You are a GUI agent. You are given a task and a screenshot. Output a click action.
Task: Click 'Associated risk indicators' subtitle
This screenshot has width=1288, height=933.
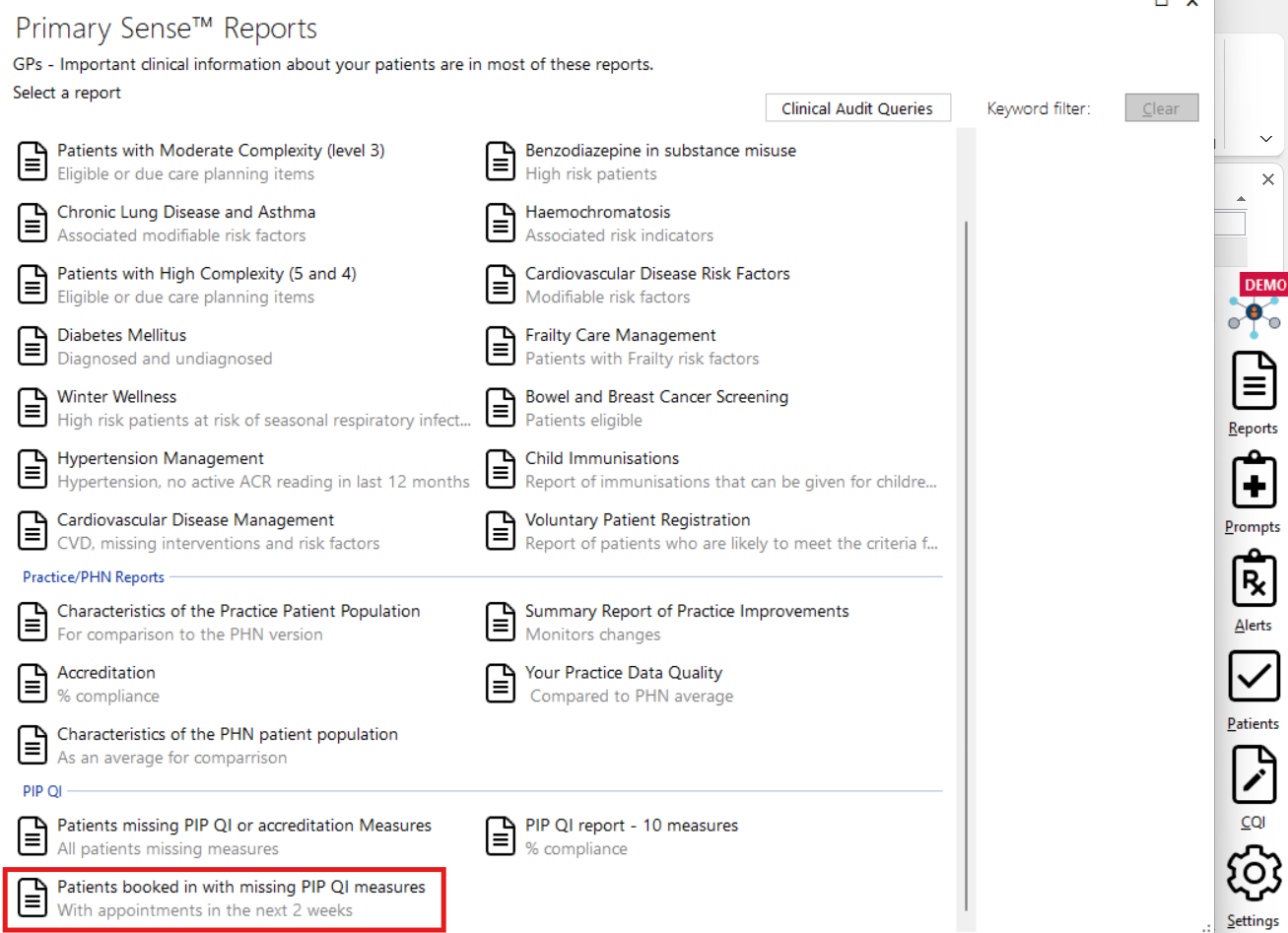coord(619,235)
